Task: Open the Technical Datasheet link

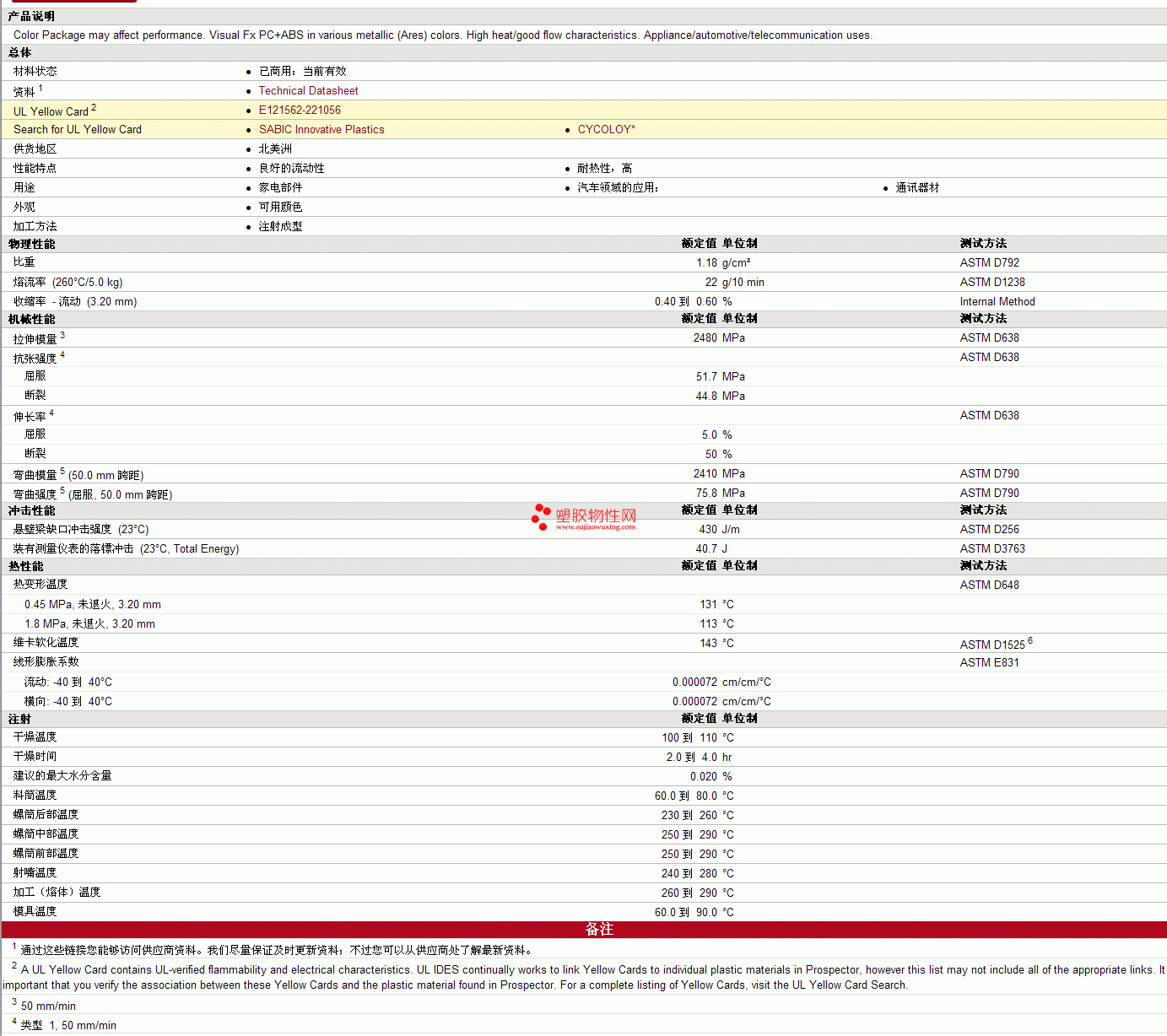Action: click(x=308, y=91)
